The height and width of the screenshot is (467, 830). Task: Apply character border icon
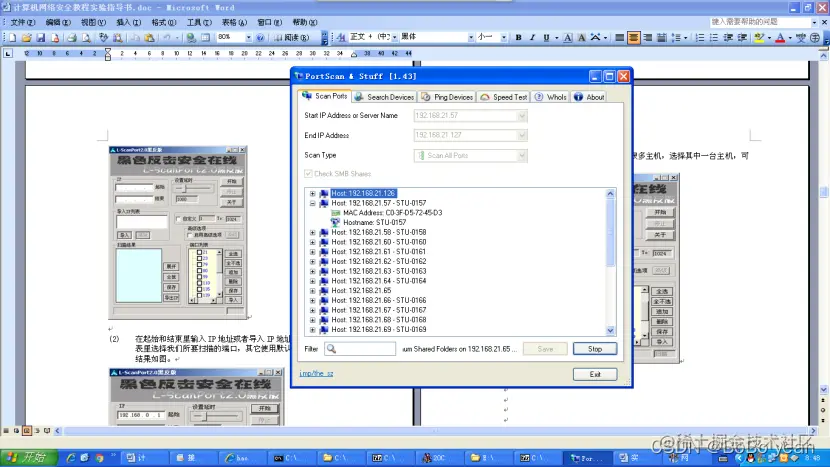[x=567, y=38]
